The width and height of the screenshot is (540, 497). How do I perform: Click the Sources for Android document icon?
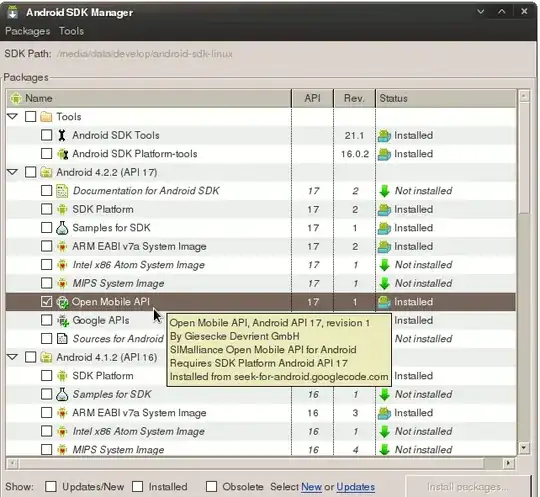[x=62, y=339]
